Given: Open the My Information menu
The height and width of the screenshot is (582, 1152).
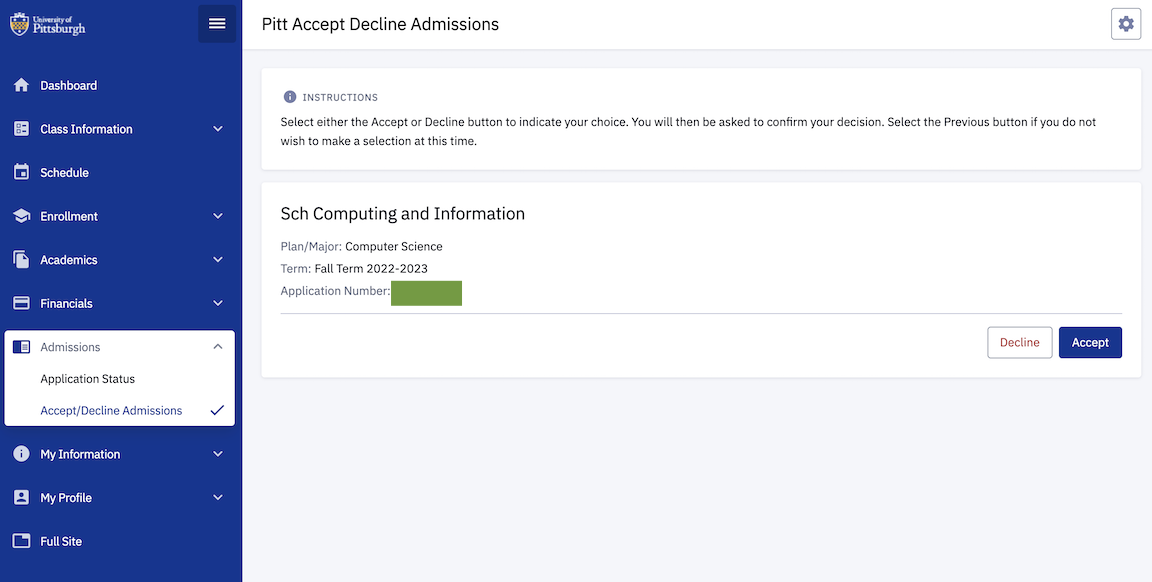Looking at the screenshot, I should pos(80,454).
